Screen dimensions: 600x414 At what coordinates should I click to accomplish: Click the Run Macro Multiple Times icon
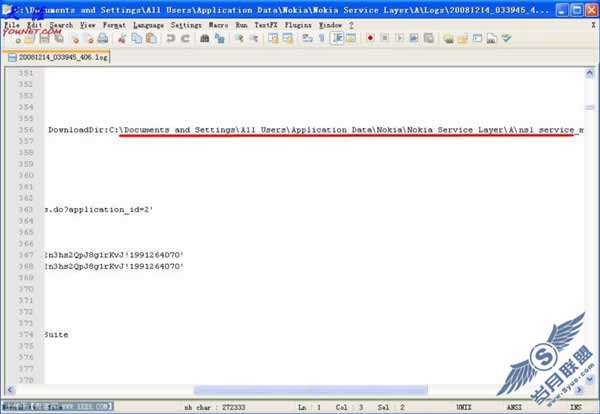point(414,38)
